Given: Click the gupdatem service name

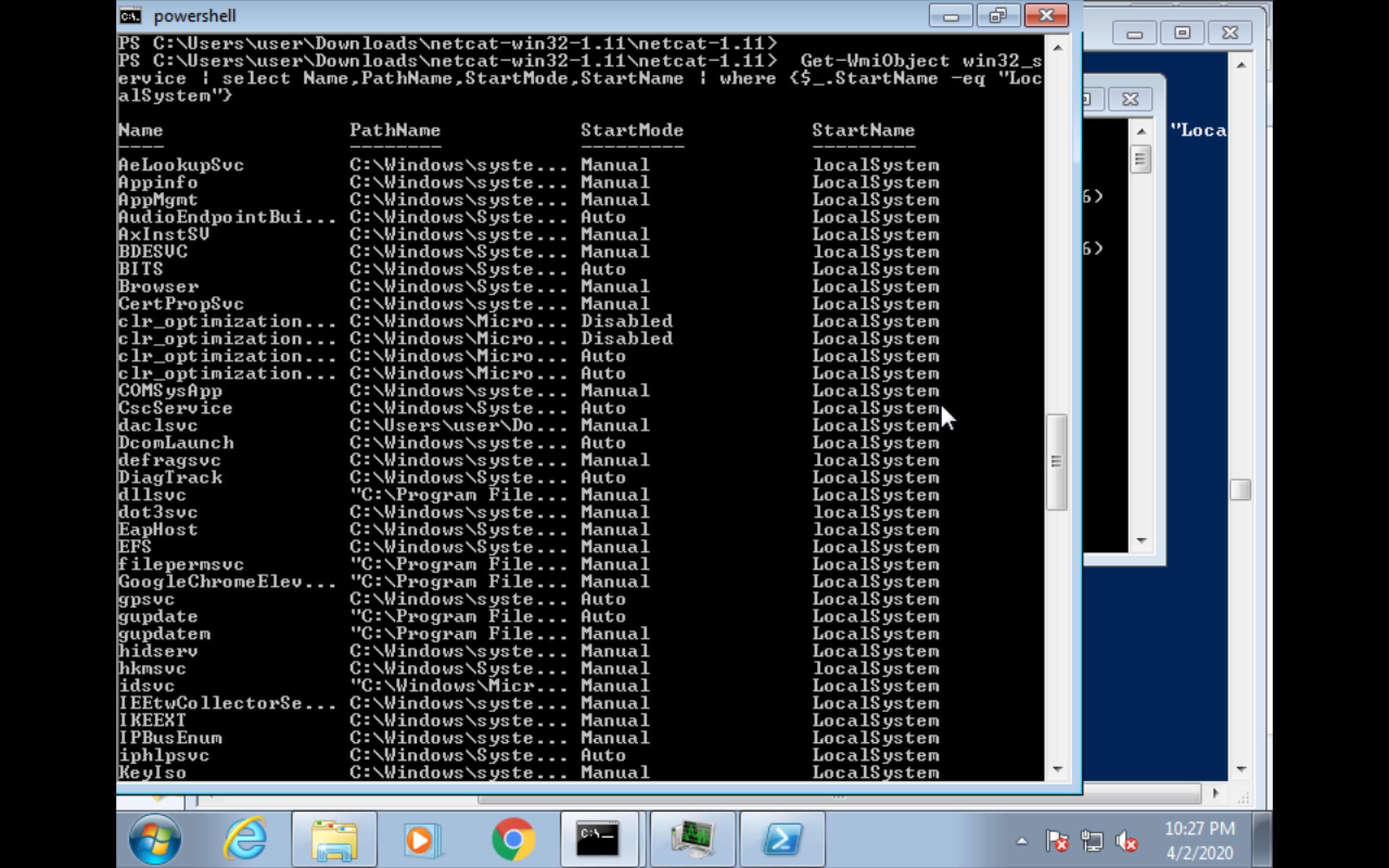Looking at the screenshot, I should (x=164, y=634).
